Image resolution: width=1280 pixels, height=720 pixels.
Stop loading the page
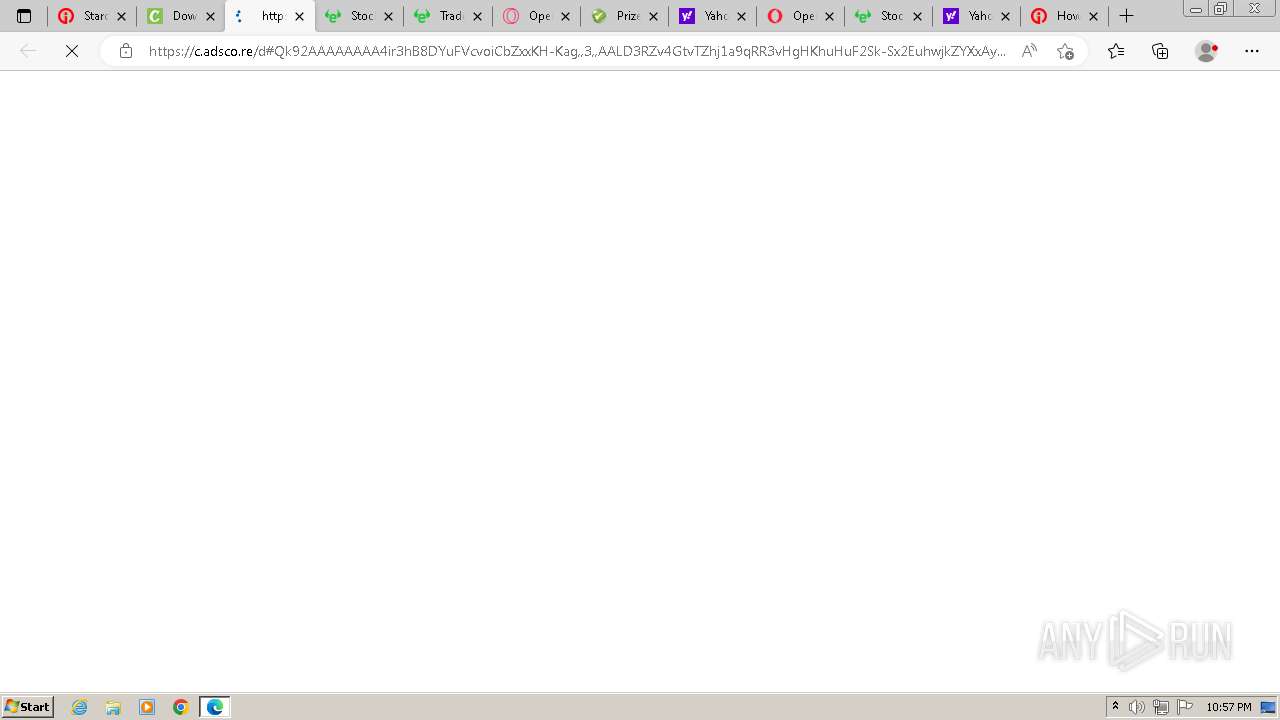tap(72, 51)
